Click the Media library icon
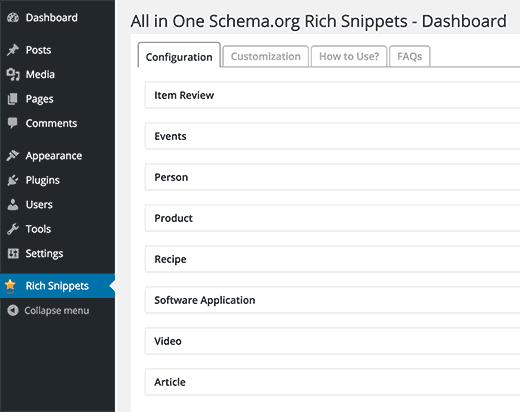 point(13,74)
